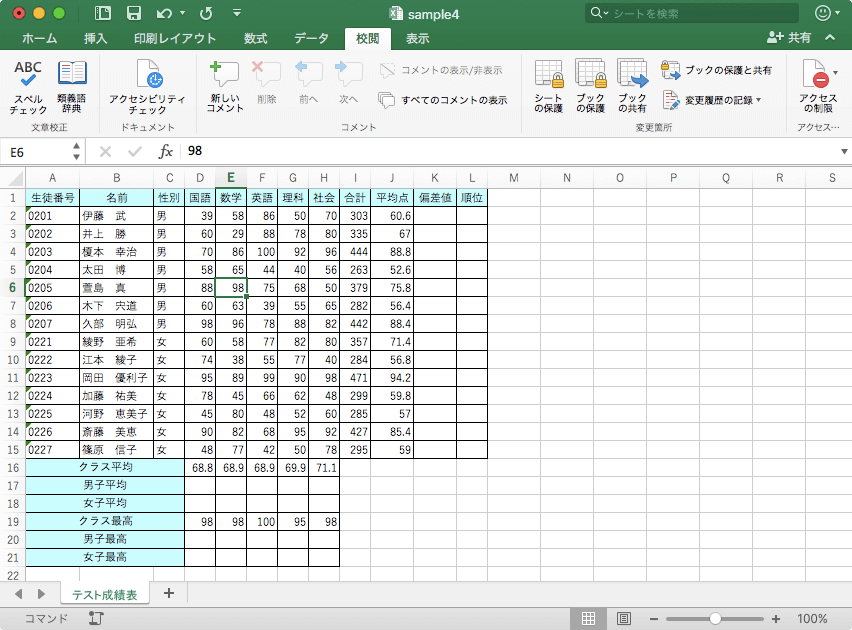This screenshot has height=630, width=852.
Task: Click the zoom slider handle
Action: click(x=715, y=619)
